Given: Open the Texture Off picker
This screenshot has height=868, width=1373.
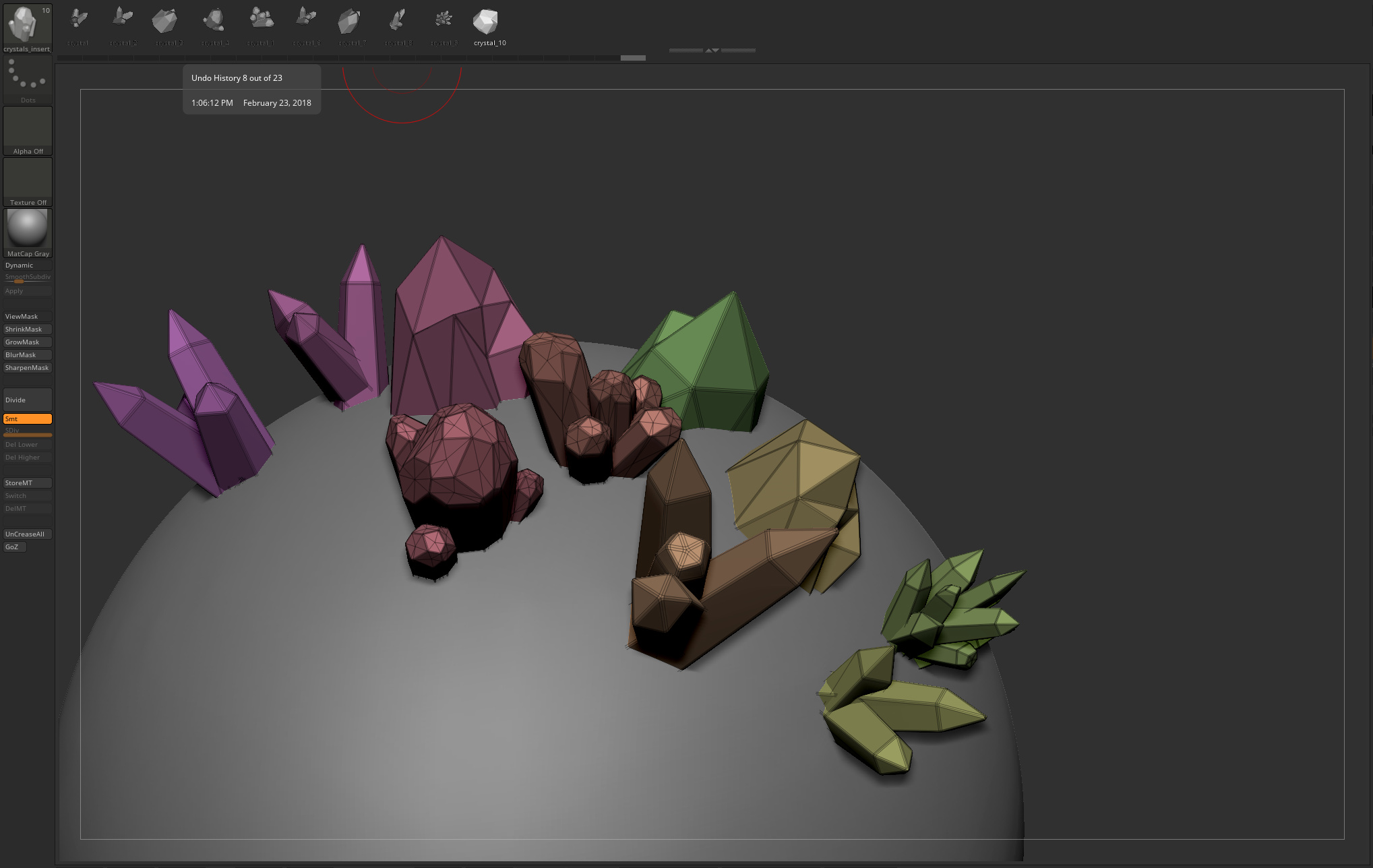Looking at the screenshot, I should 28,181.
